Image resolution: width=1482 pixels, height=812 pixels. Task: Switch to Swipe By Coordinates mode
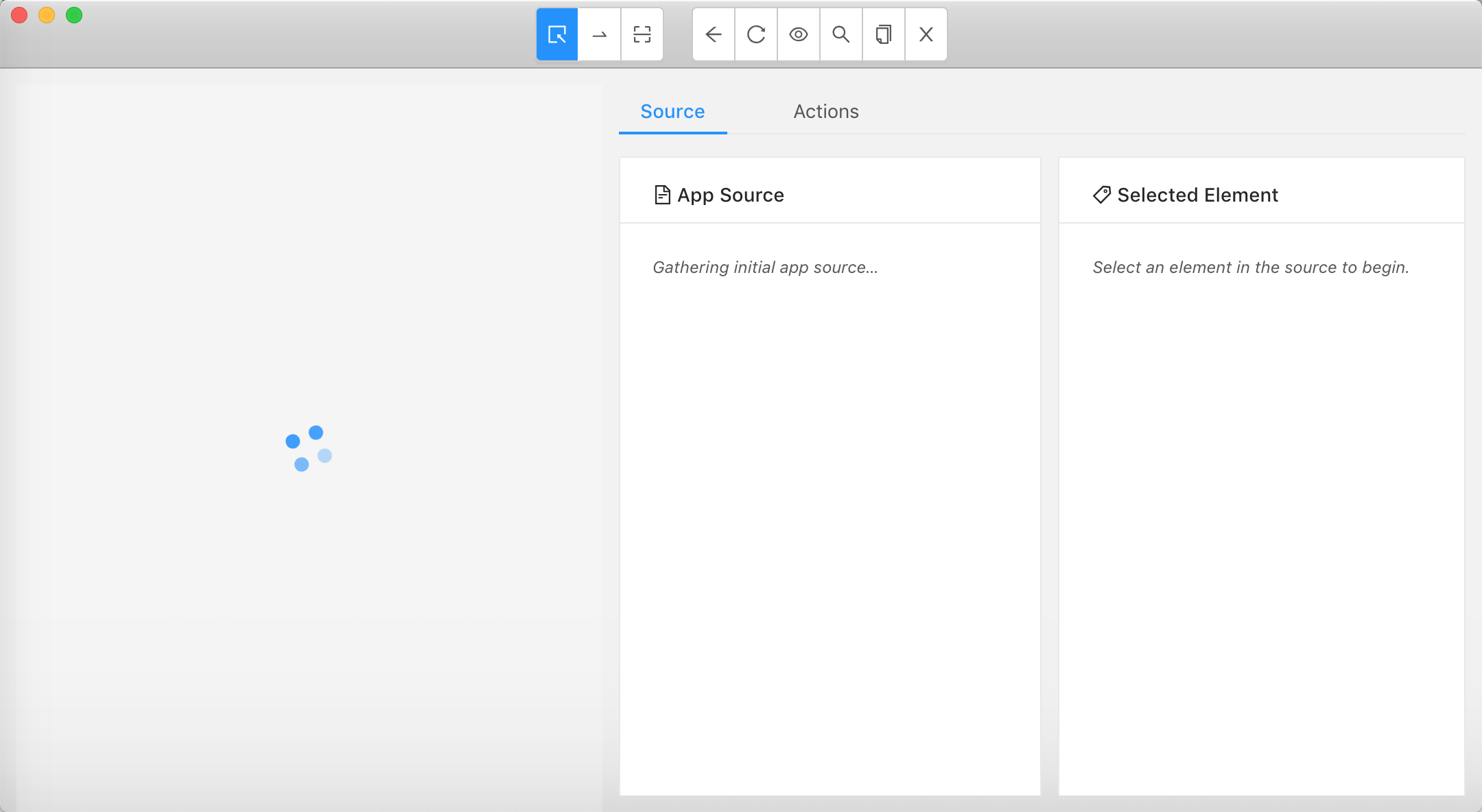[600, 34]
